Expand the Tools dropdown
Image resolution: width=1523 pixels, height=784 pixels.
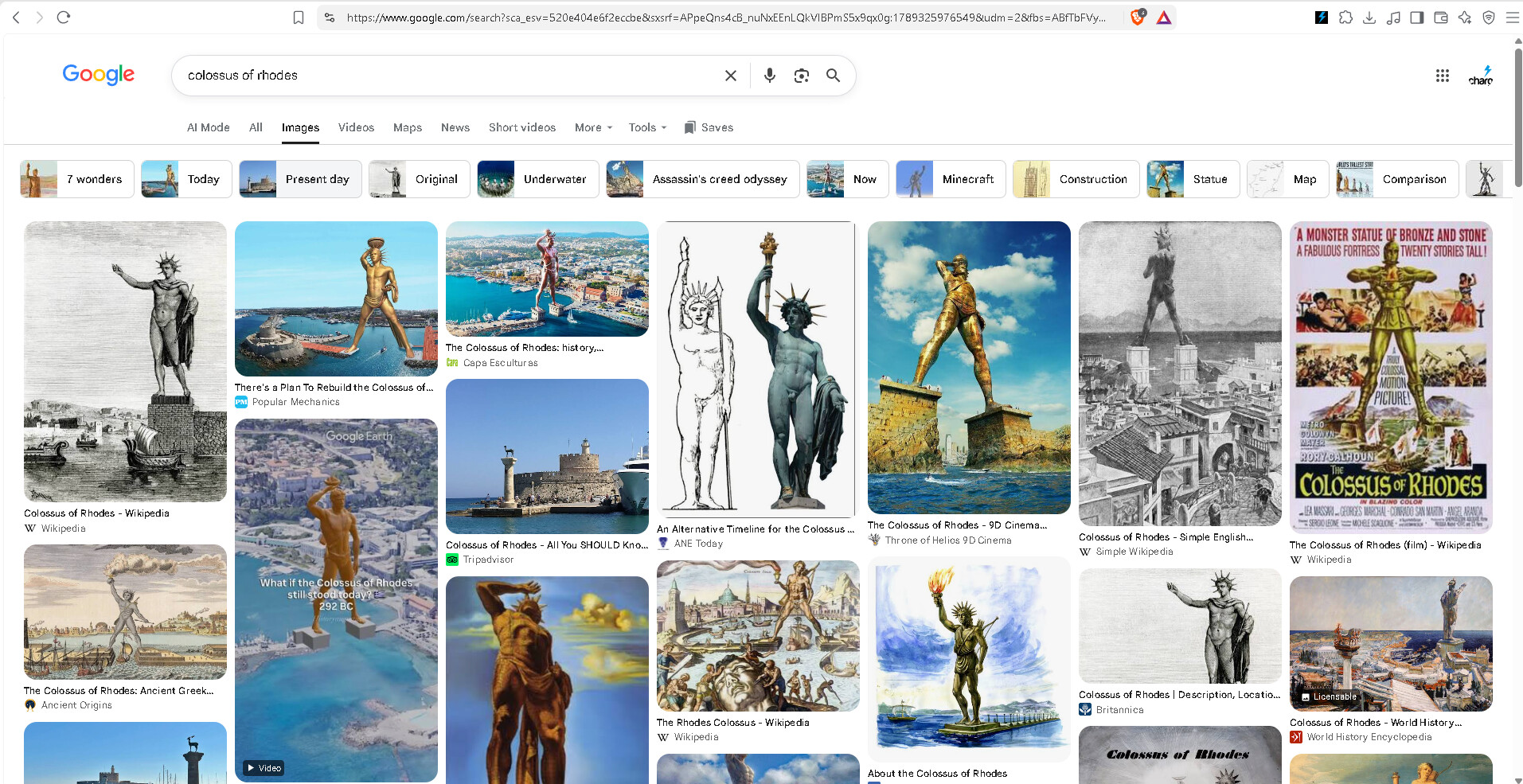pos(647,127)
